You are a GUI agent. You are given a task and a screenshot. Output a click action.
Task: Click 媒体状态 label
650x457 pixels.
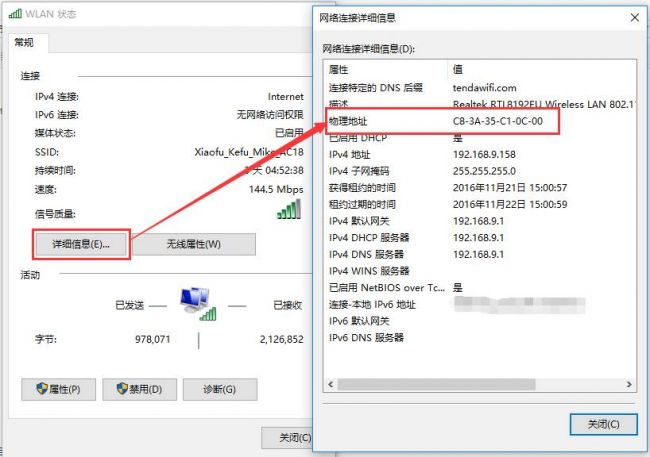click(x=55, y=133)
